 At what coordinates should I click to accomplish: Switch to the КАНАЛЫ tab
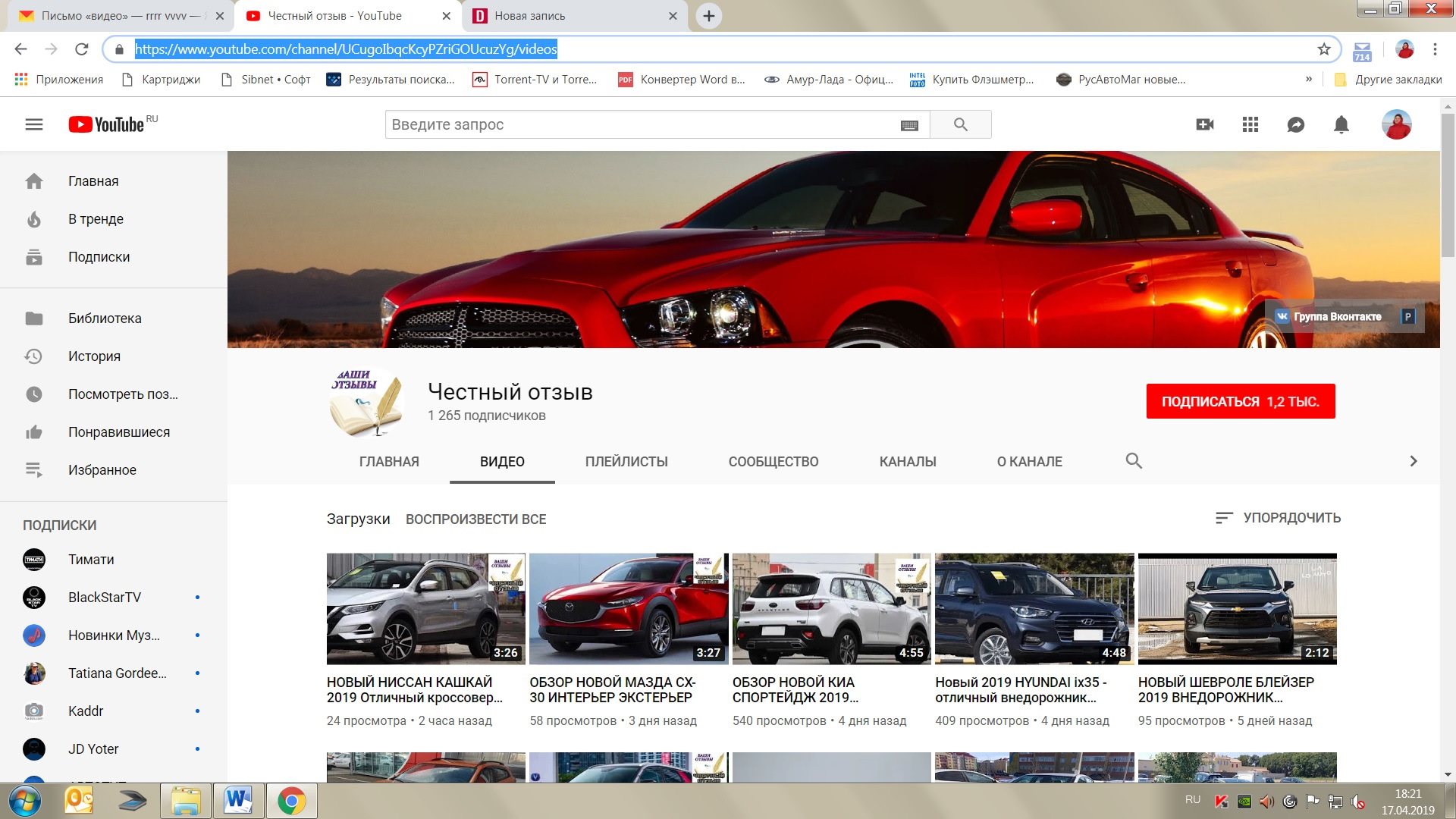(908, 462)
